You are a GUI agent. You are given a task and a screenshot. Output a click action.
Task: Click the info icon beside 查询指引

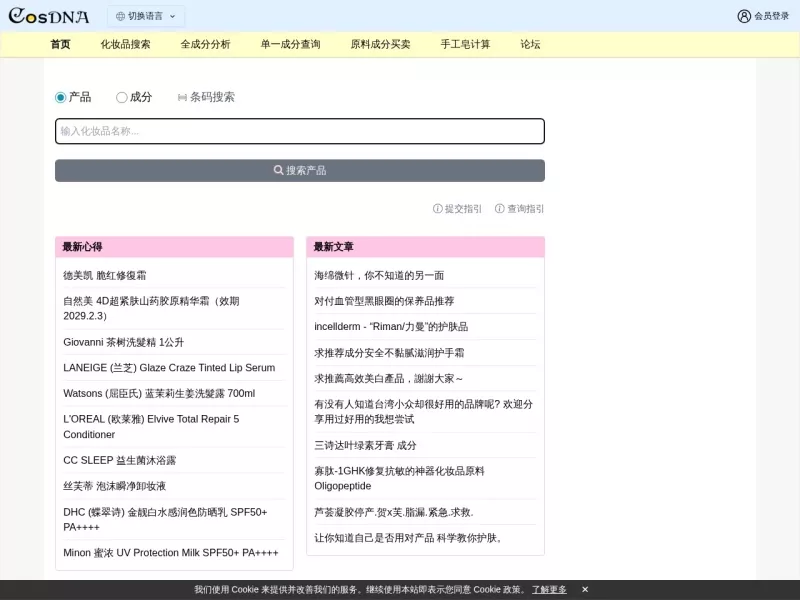coord(500,208)
